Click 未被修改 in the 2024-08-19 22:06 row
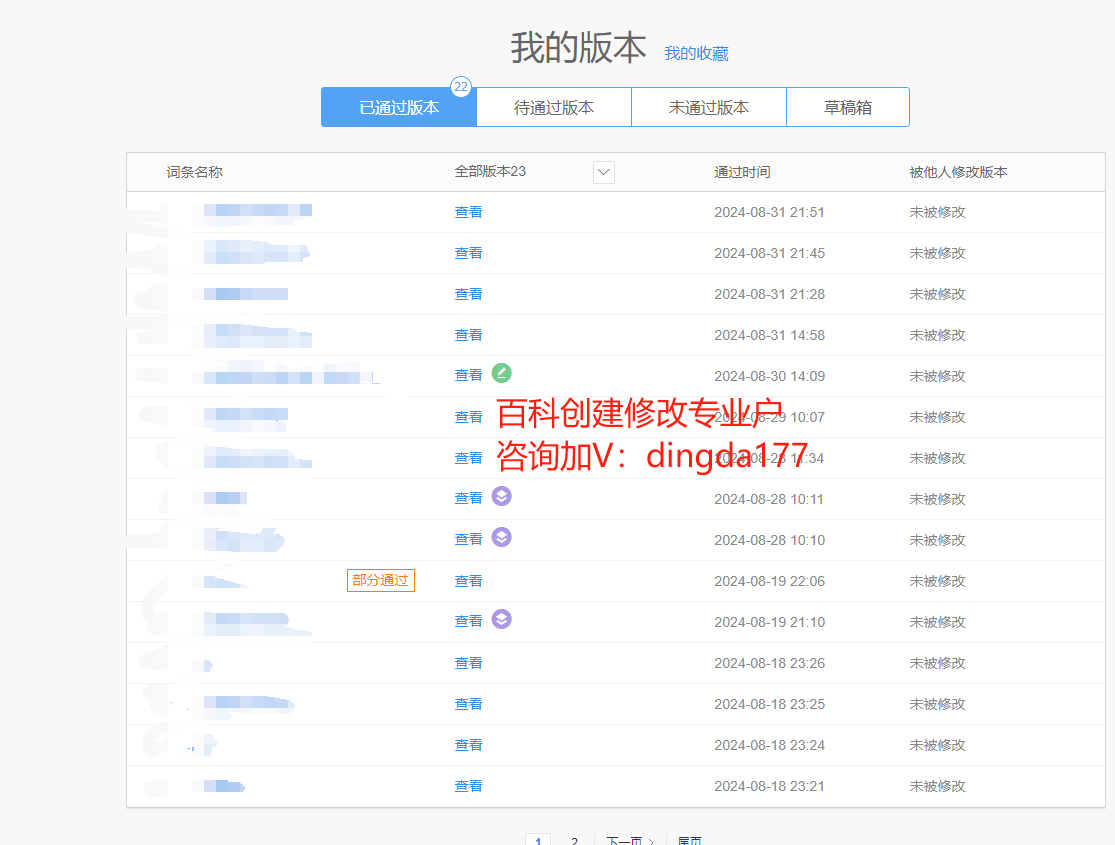 click(x=937, y=581)
